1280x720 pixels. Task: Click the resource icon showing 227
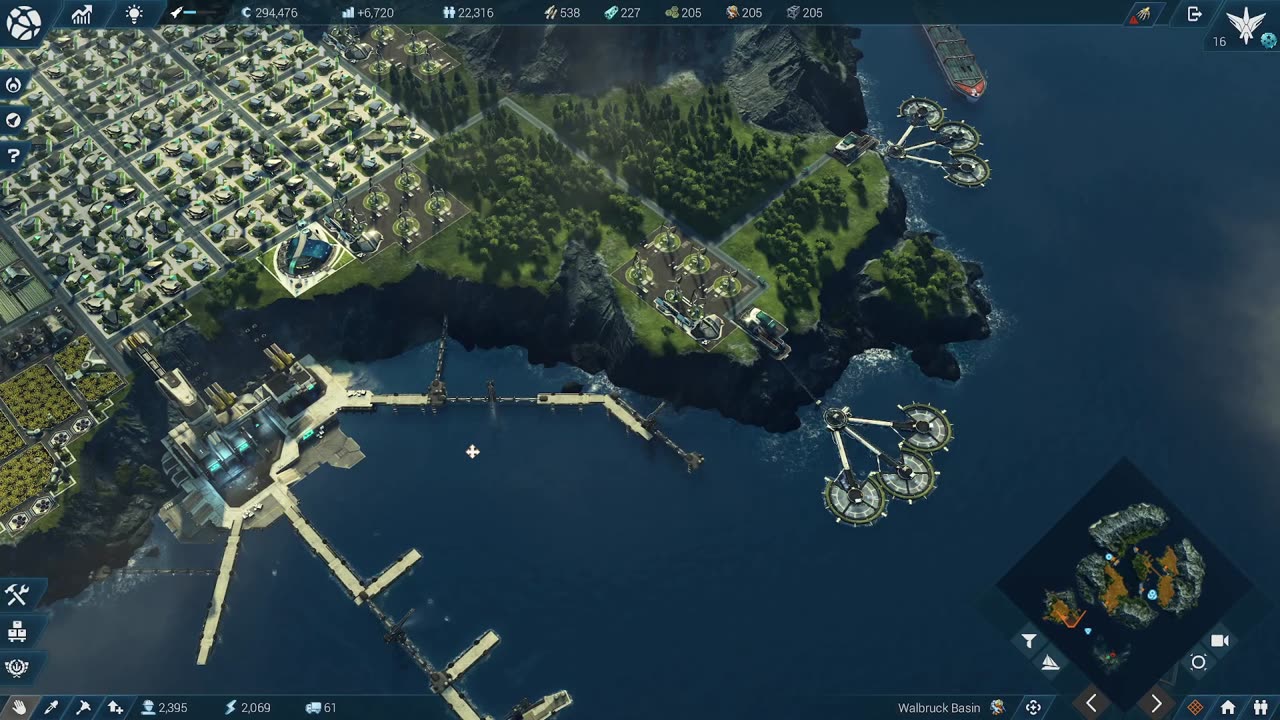[610, 13]
